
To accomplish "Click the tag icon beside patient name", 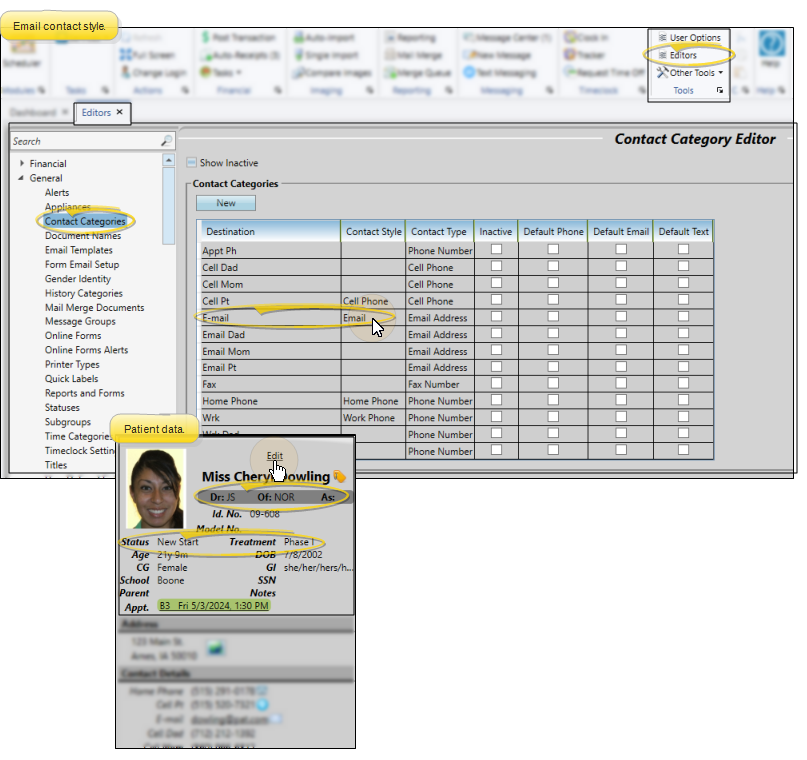I will click(339, 477).
